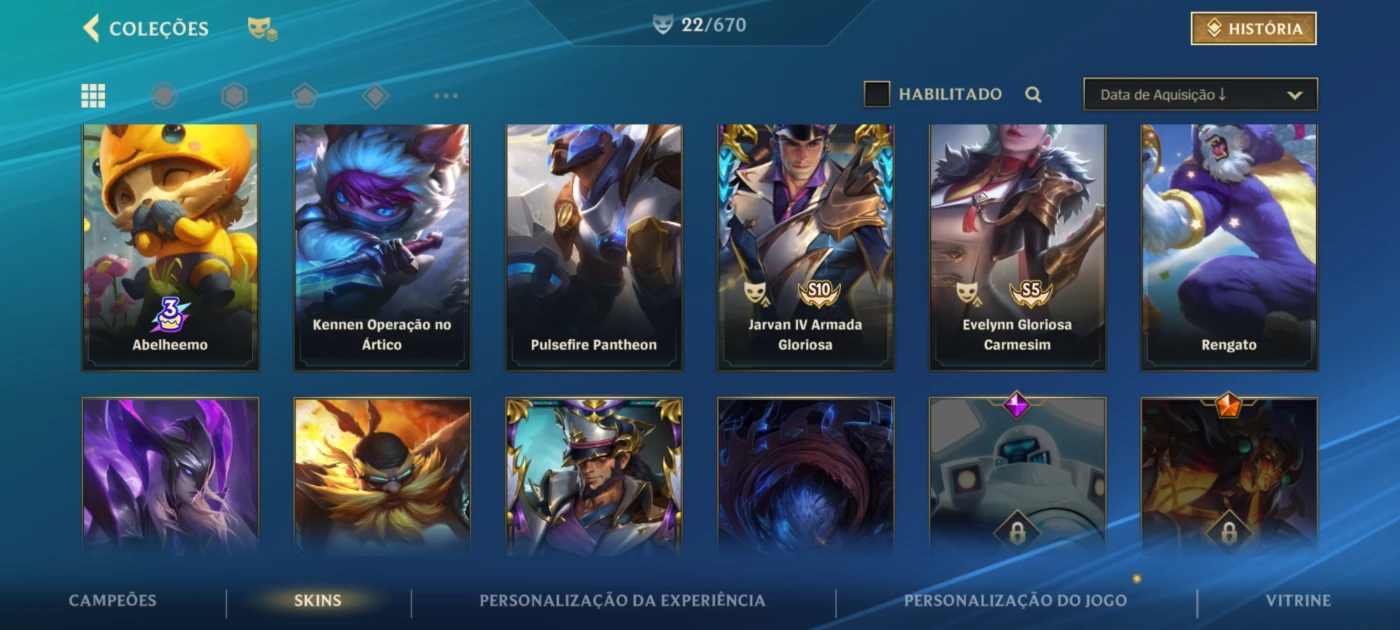Switch to the Campeões tab
Screen dimensions: 1400x630
point(113,601)
